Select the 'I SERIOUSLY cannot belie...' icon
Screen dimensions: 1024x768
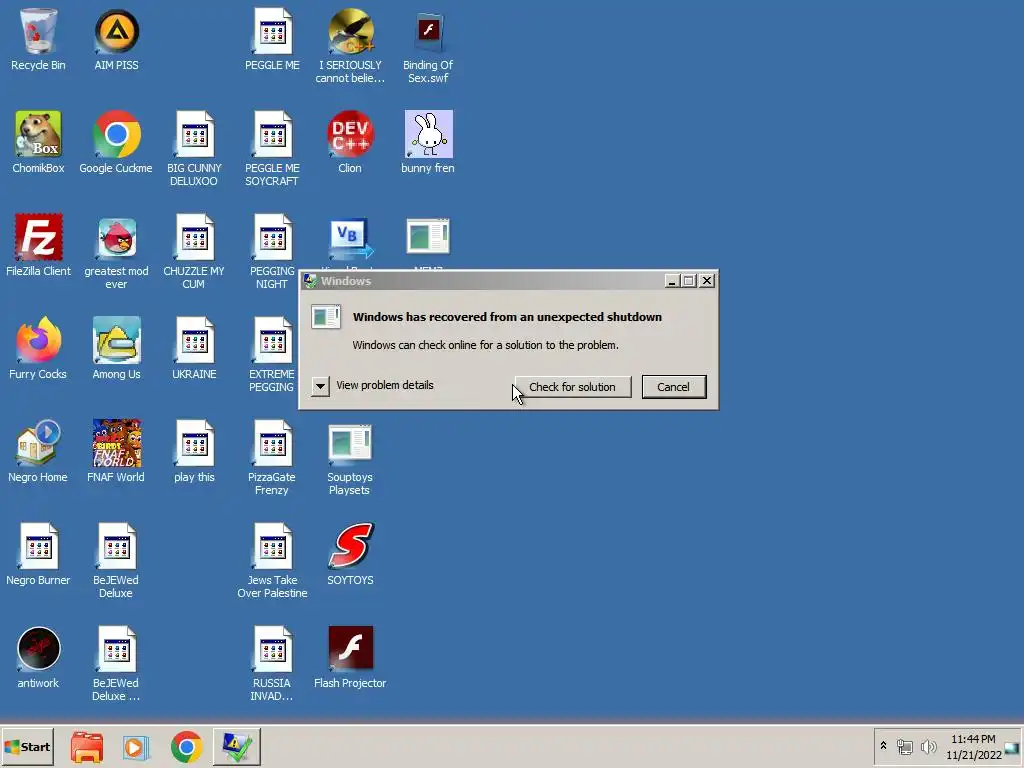350,46
